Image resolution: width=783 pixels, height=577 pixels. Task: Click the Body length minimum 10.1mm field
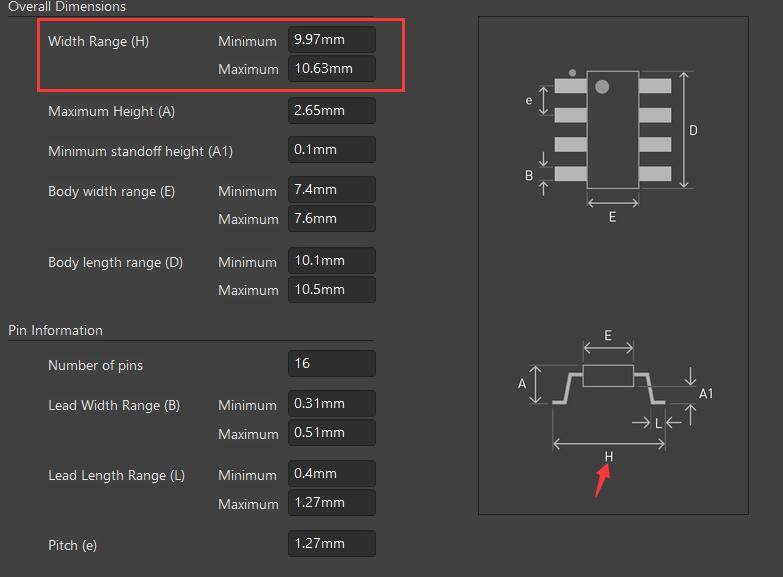[x=332, y=260]
